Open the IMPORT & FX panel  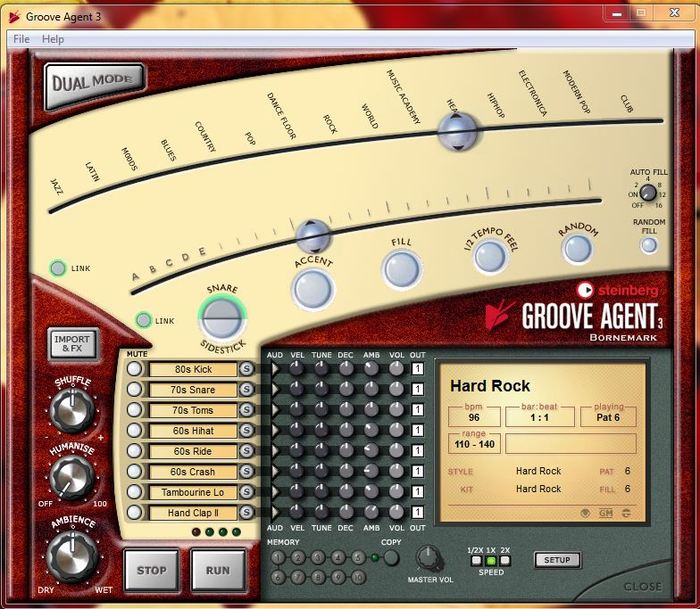(72, 344)
